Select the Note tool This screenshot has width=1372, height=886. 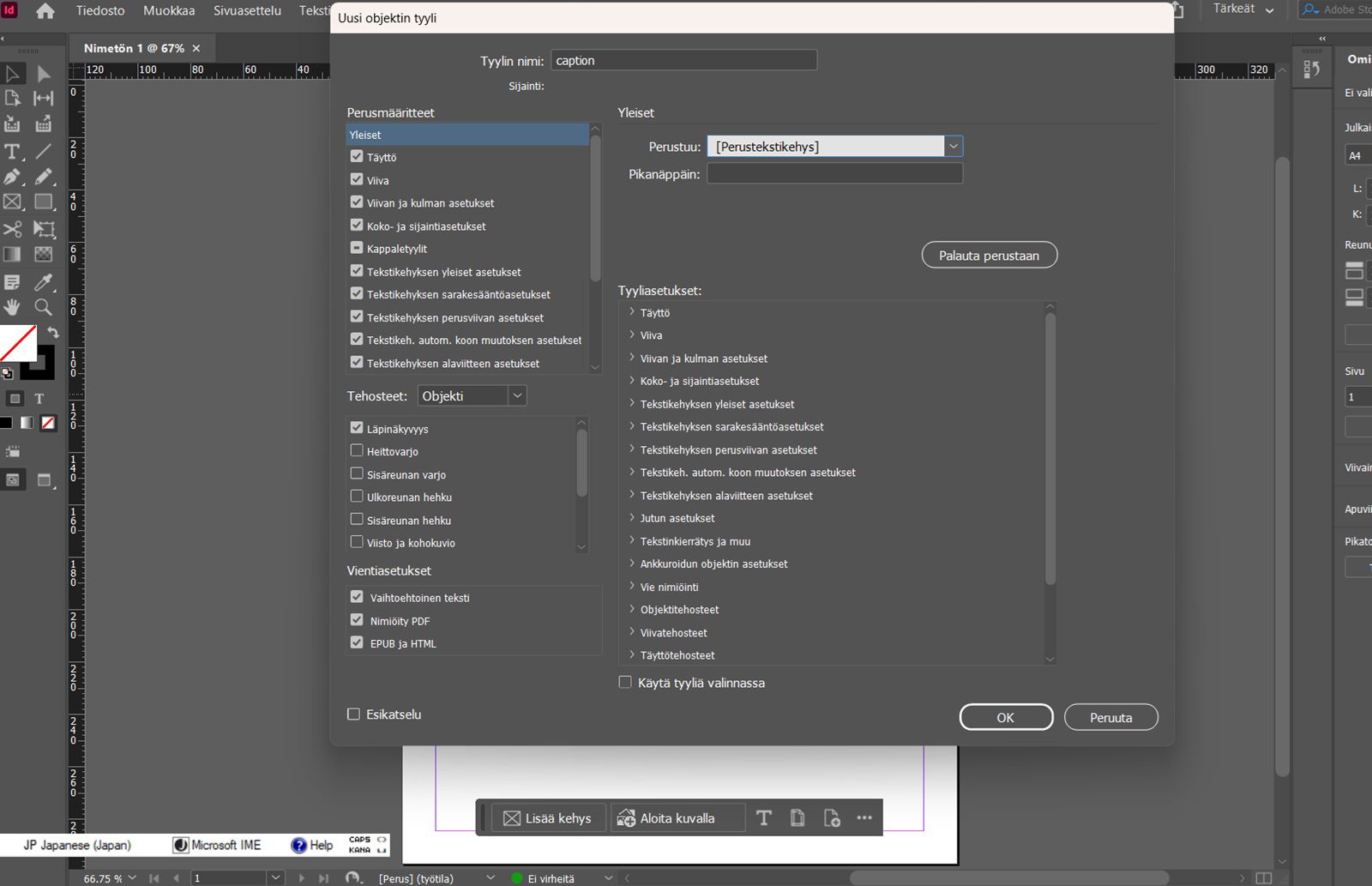click(13, 282)
